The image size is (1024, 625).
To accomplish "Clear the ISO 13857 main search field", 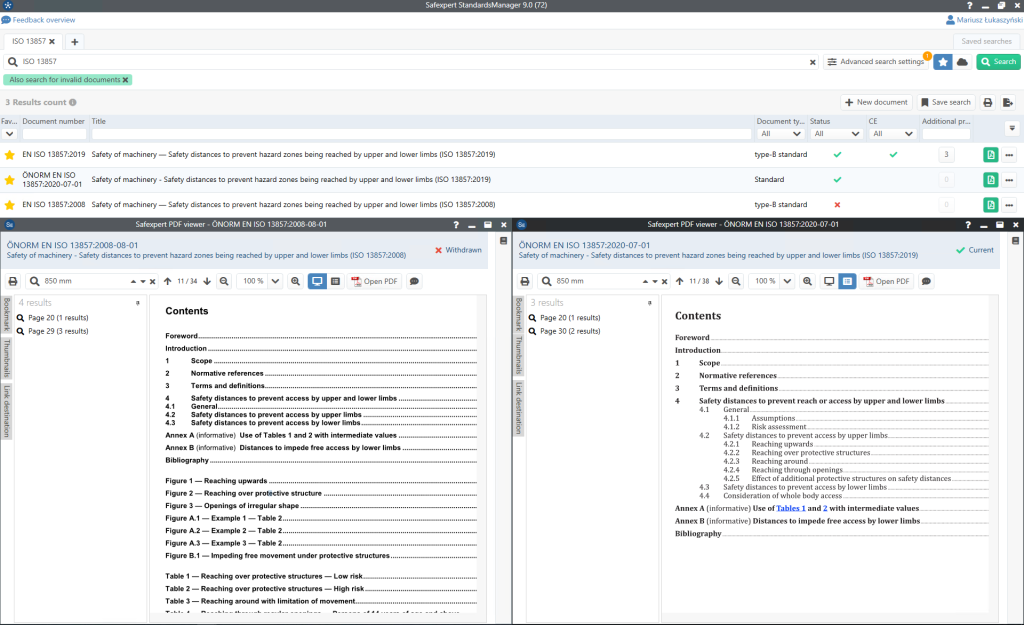I will pyautogui.click(x=812, y=63).
